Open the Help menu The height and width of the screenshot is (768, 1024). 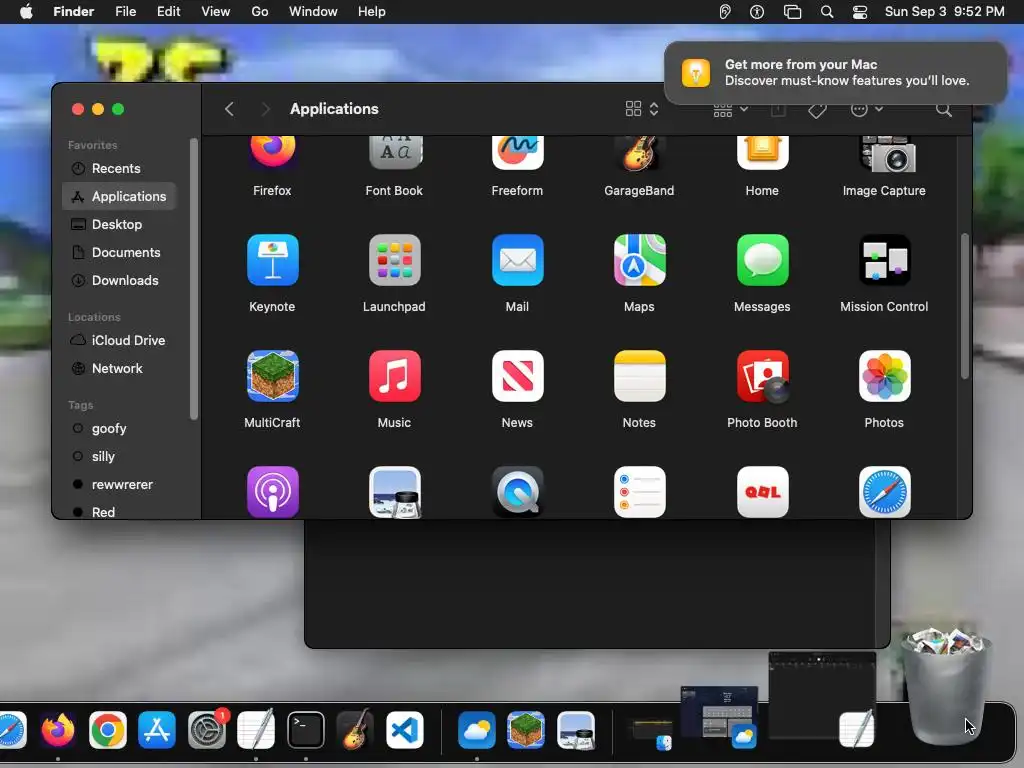pyautogui.click(x=372, y=12)
